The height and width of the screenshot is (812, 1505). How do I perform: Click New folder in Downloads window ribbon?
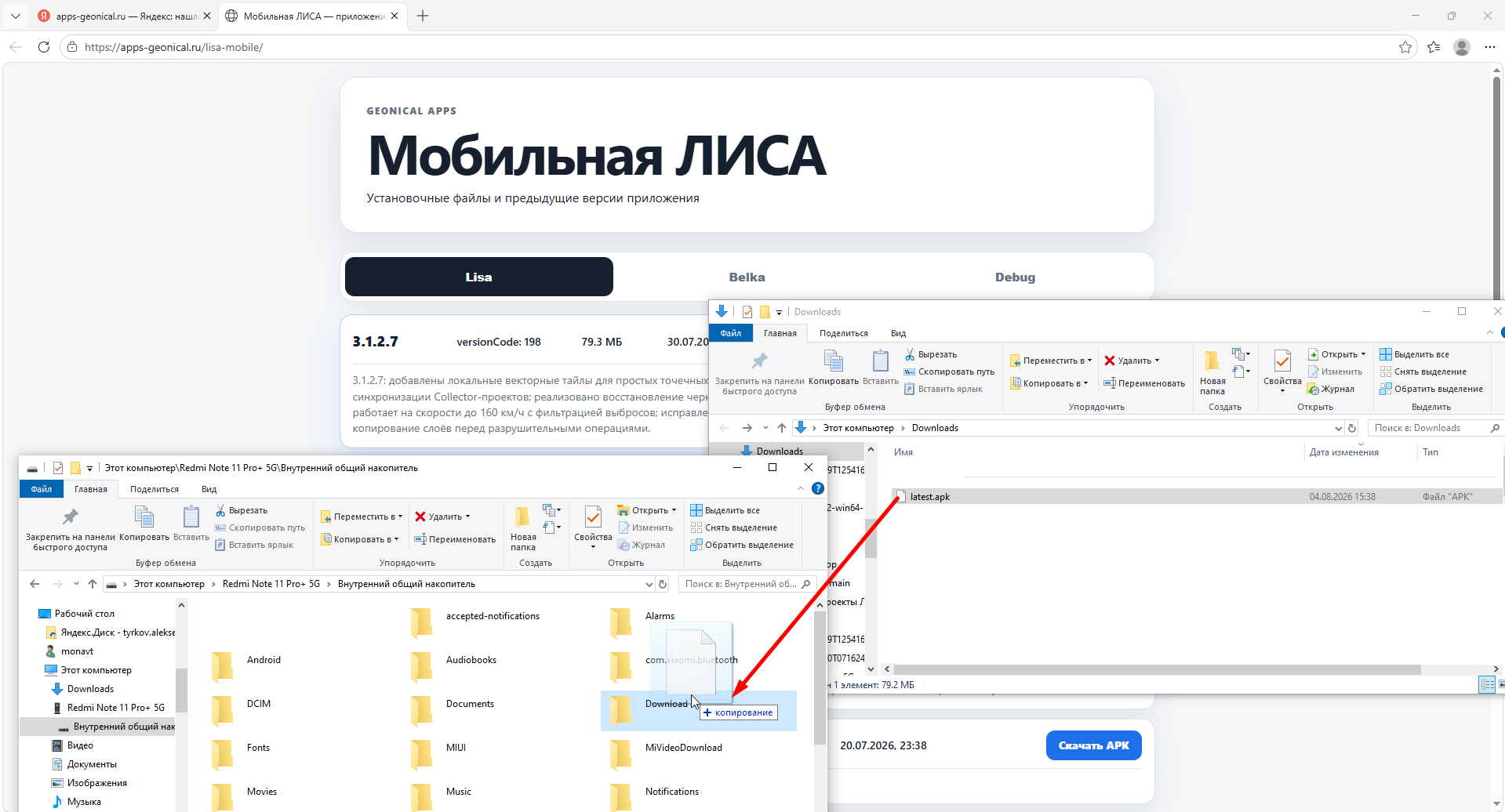click(x=1212, y=372)
